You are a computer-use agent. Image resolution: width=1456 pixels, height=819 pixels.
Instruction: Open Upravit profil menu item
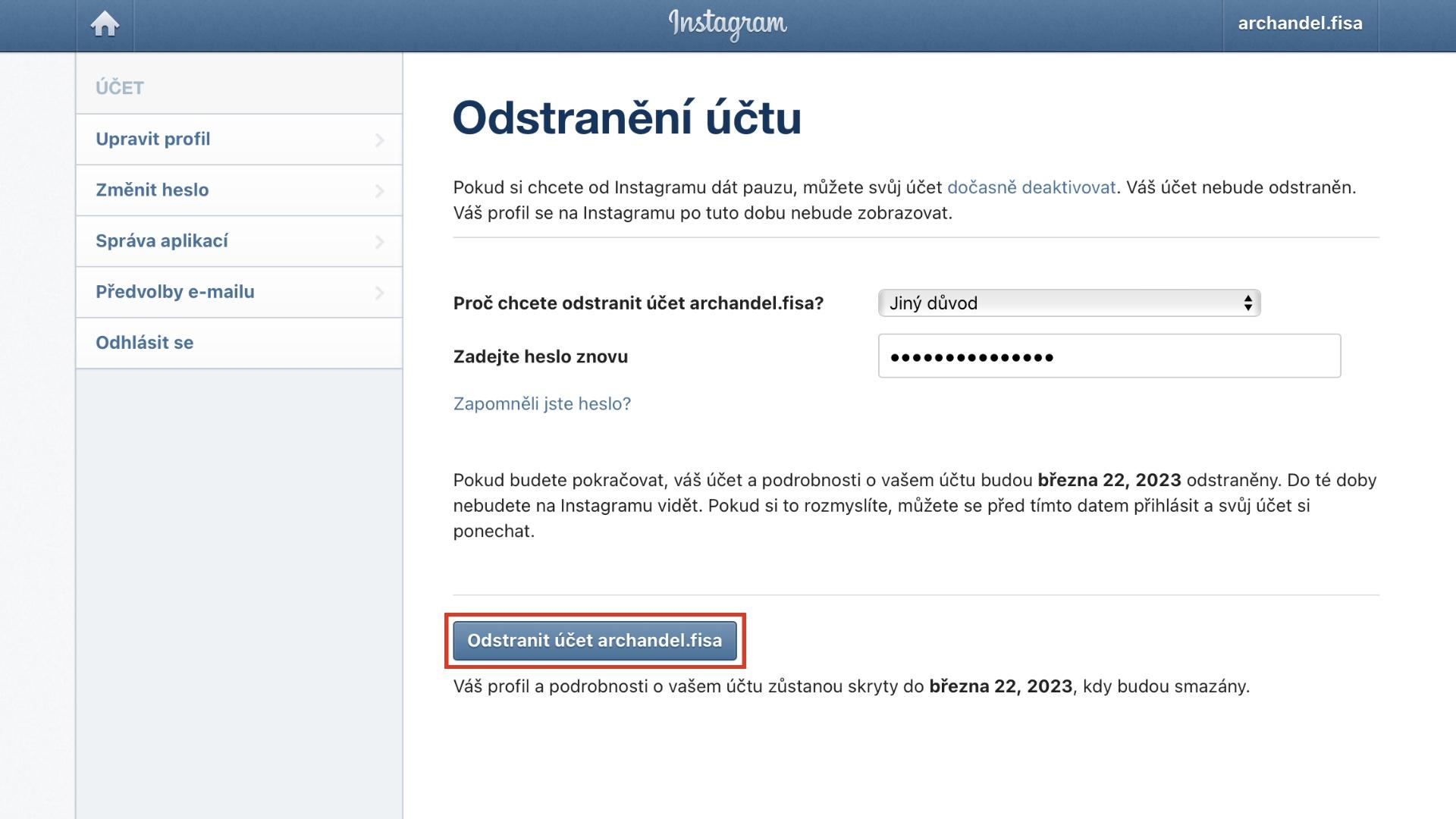click(x=239, y=140)
